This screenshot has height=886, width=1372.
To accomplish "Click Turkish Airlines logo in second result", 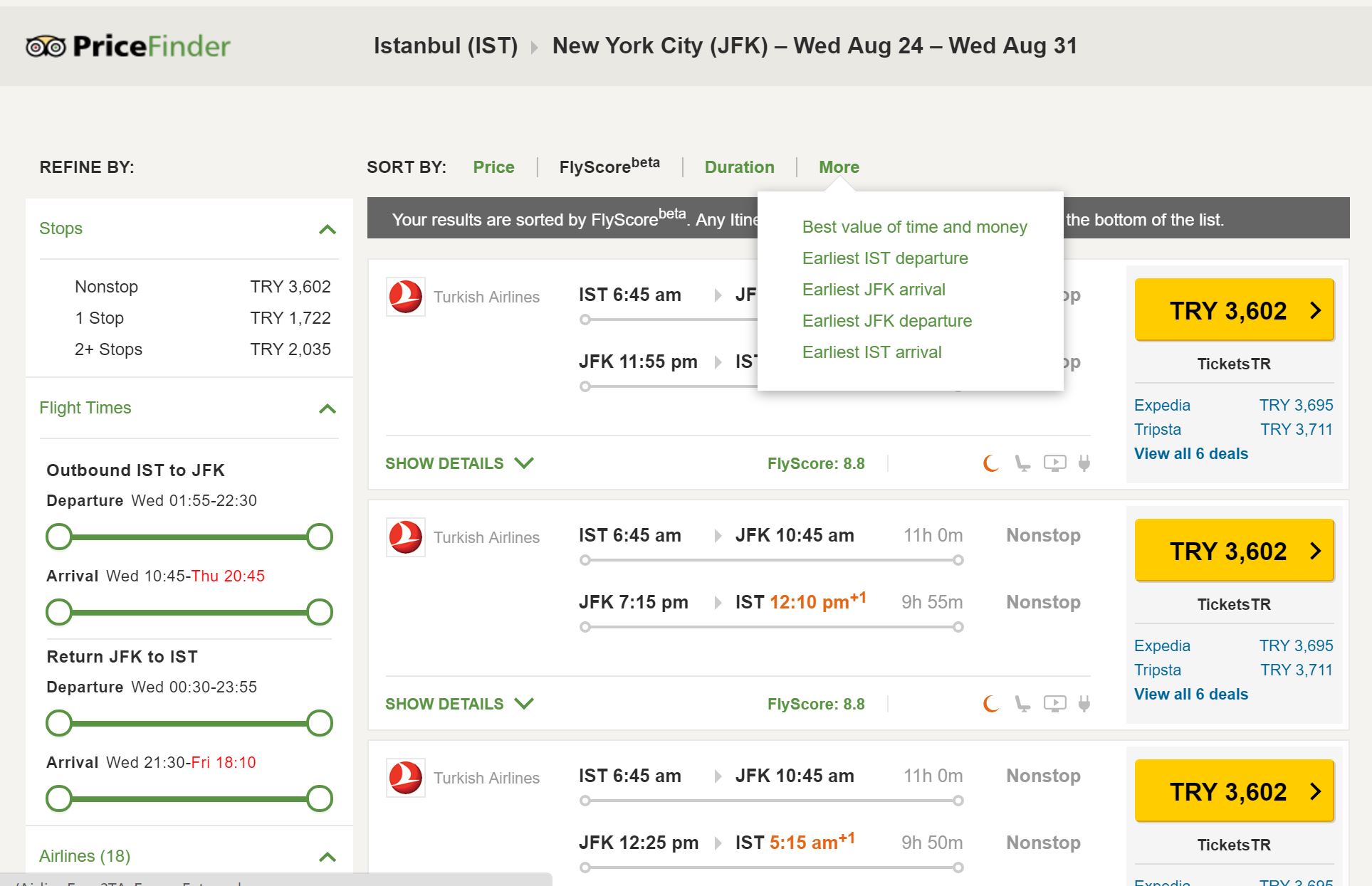I will (x=406, y=537).
